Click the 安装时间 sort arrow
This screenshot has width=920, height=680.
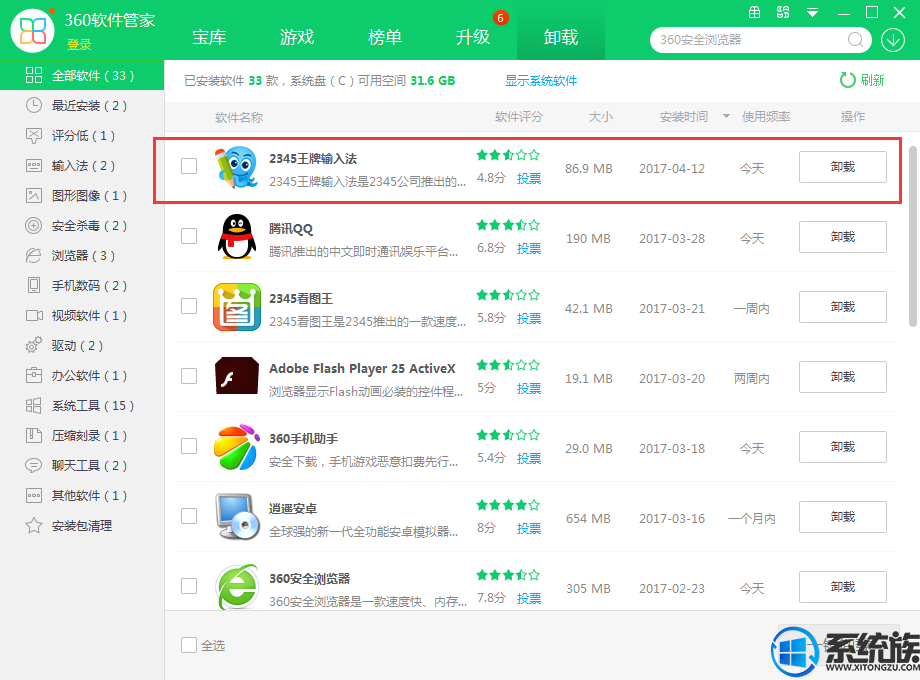[x=726, y=116]
